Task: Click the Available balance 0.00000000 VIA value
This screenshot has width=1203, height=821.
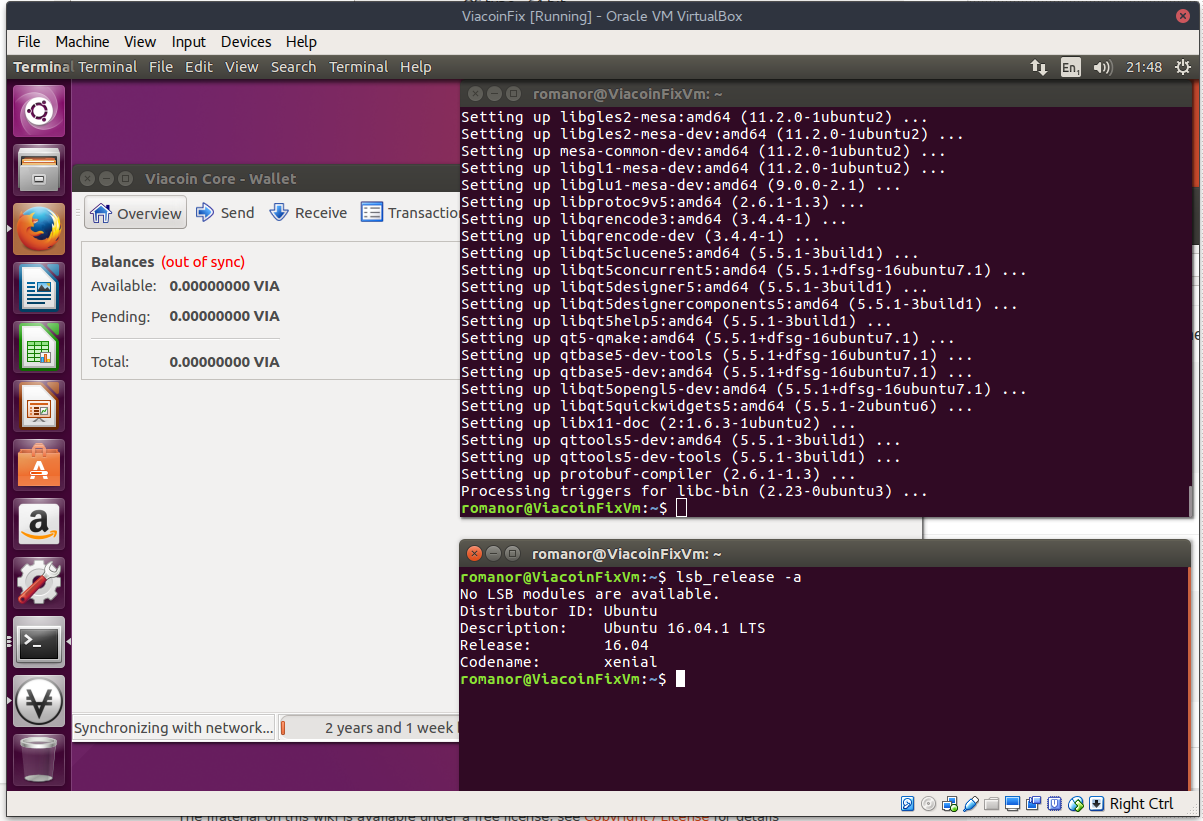Action: tap(224, 286)
